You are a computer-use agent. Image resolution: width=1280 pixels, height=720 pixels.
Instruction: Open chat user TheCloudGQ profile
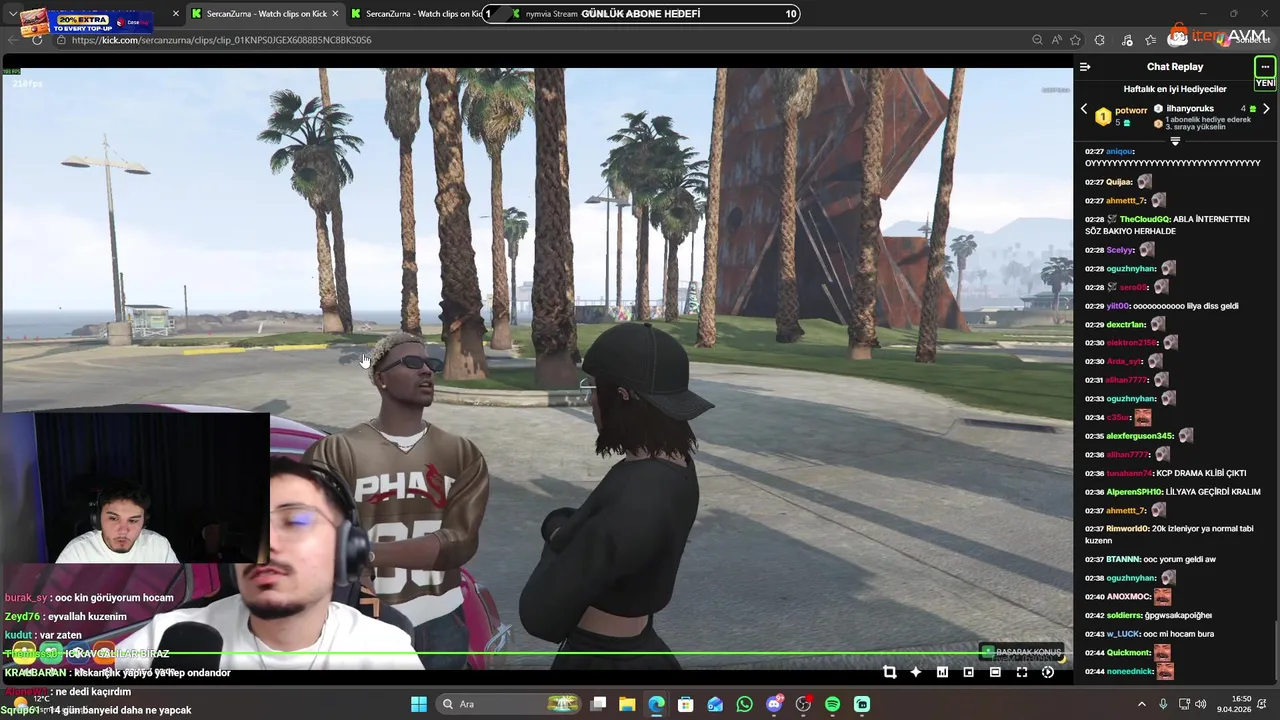1145,219
